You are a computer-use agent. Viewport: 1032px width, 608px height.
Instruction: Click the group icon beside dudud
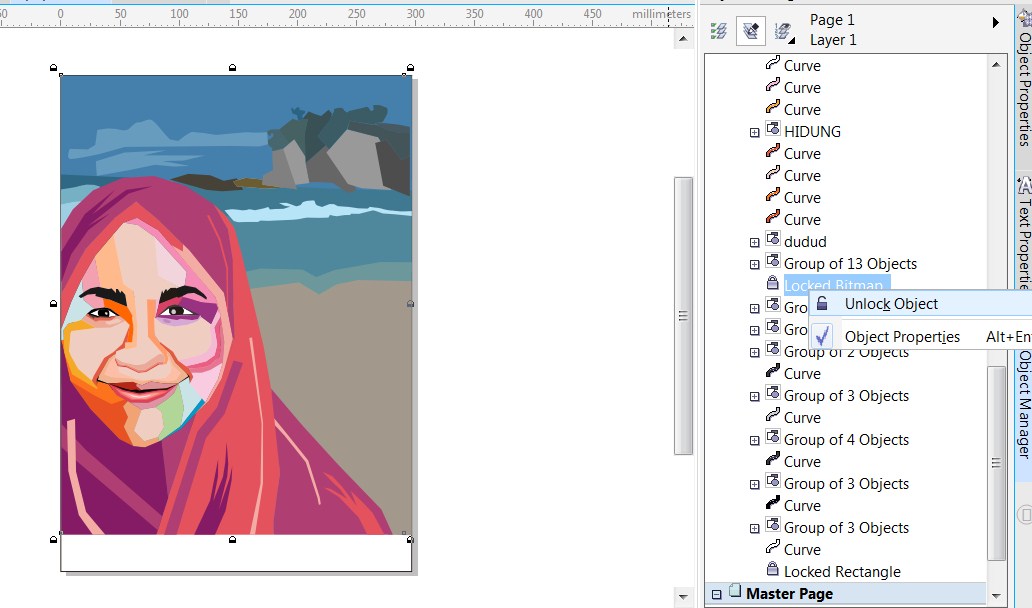pos(772,241)
